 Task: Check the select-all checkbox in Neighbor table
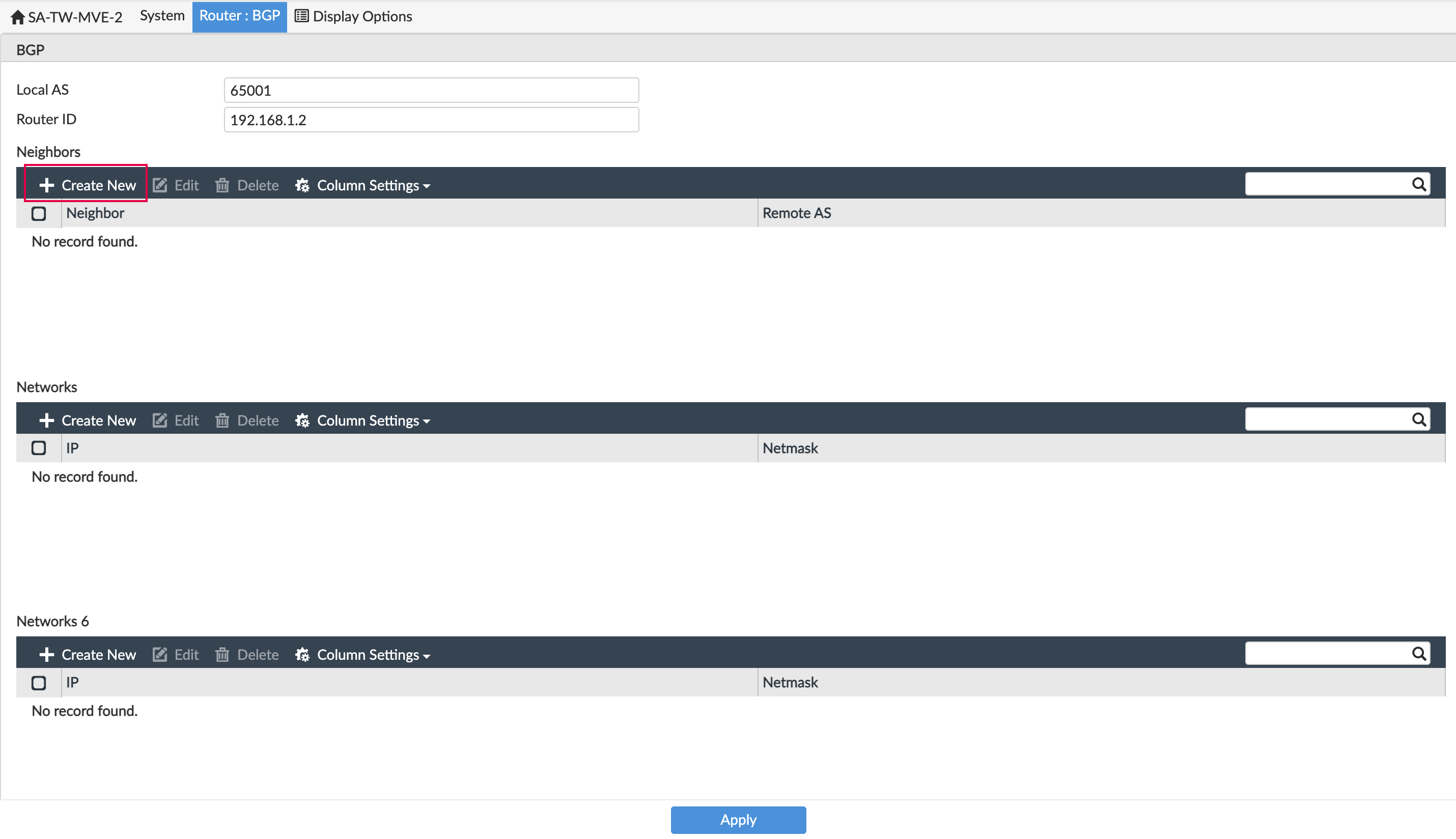(39, 213)
